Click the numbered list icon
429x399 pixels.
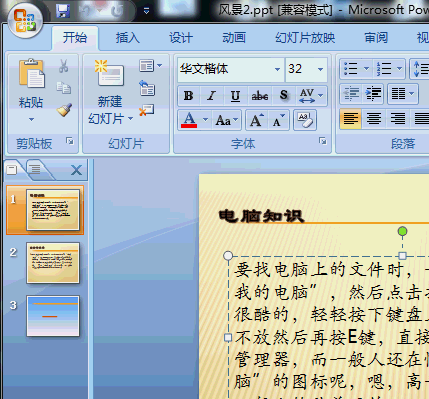click(384, 69)
